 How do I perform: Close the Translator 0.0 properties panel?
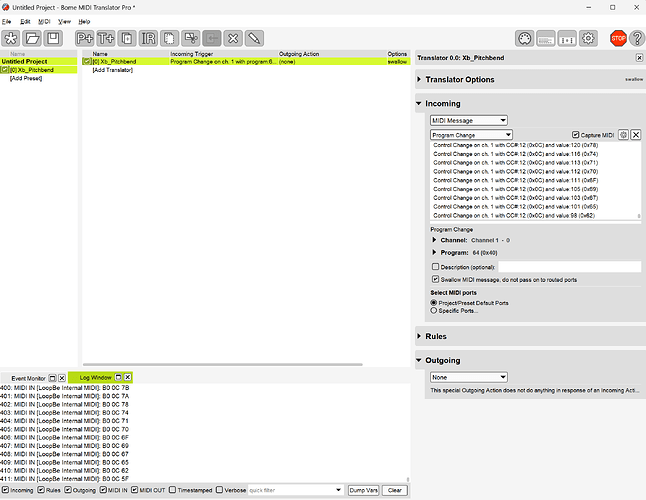tap(639, 58)
